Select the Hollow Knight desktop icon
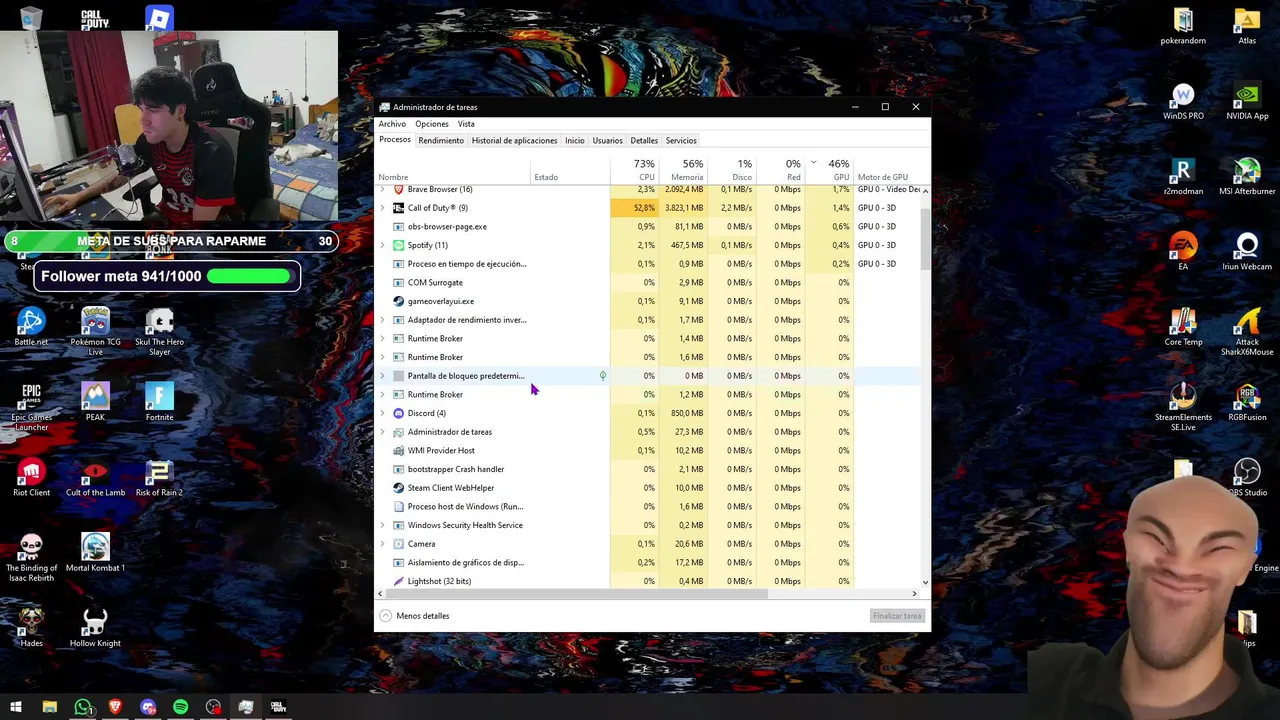Image resolution: width=1280 pixels, height=720 pixels. 95,628
